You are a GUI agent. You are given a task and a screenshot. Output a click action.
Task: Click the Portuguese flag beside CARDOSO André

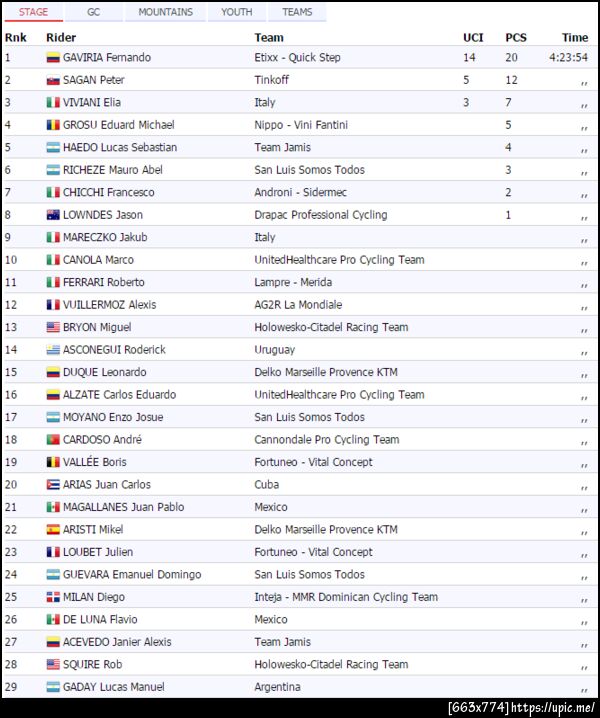(x=53, y=440)
